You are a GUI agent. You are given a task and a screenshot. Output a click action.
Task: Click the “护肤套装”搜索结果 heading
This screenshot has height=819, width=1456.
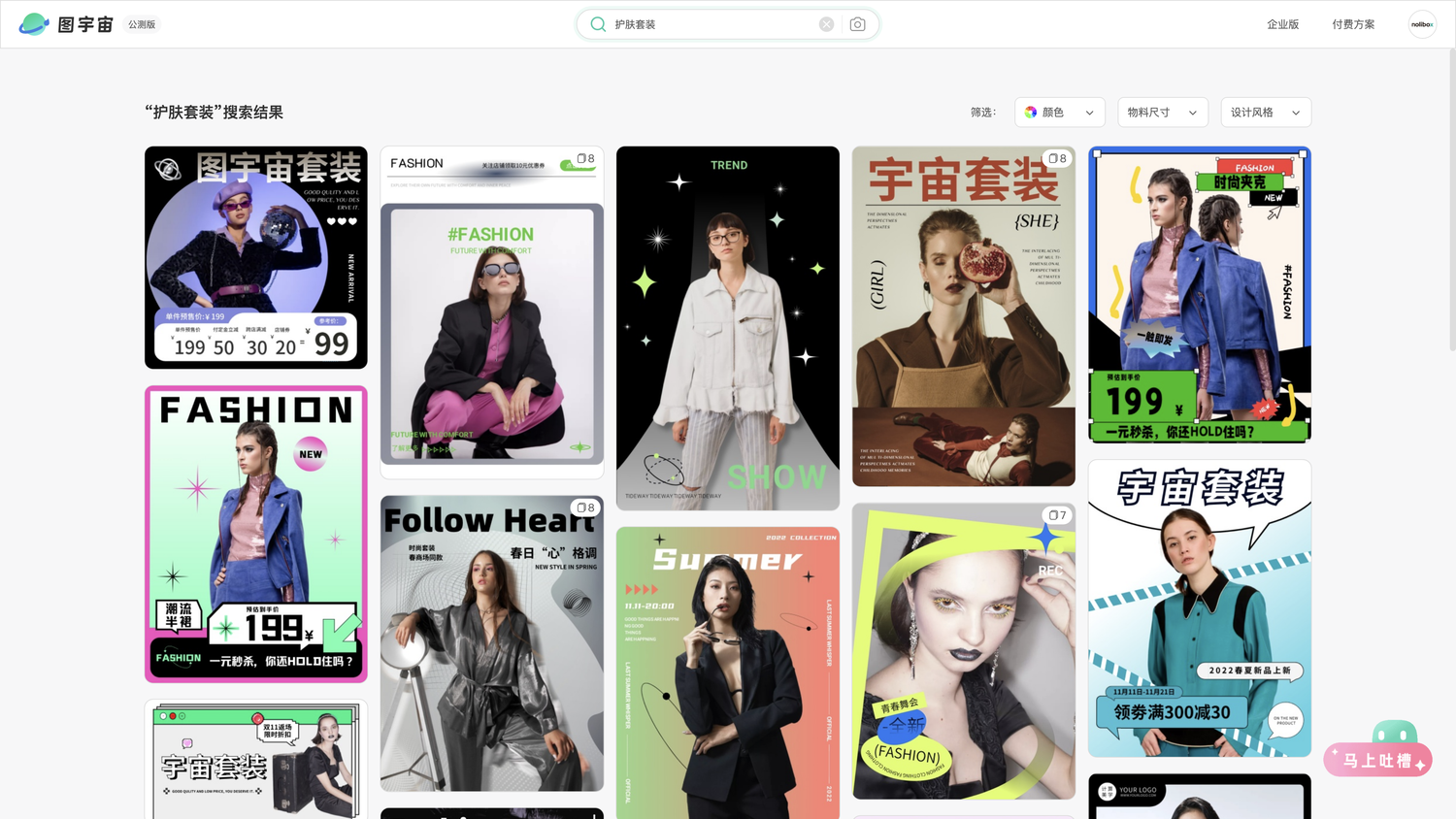(x=215, y=113)
